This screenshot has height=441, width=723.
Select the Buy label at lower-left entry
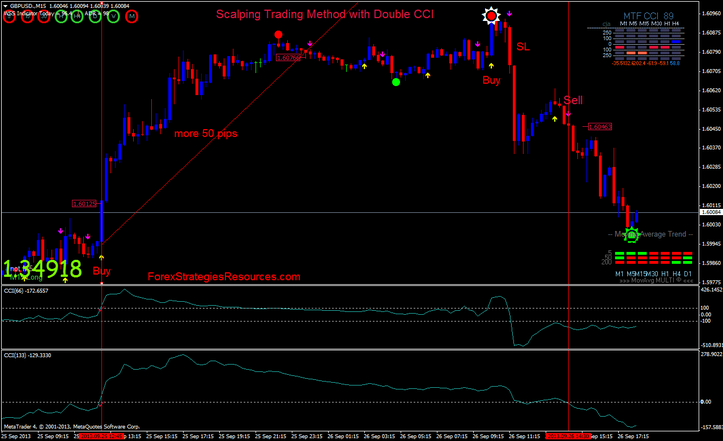pyautogui.click(x=102, y=271)
